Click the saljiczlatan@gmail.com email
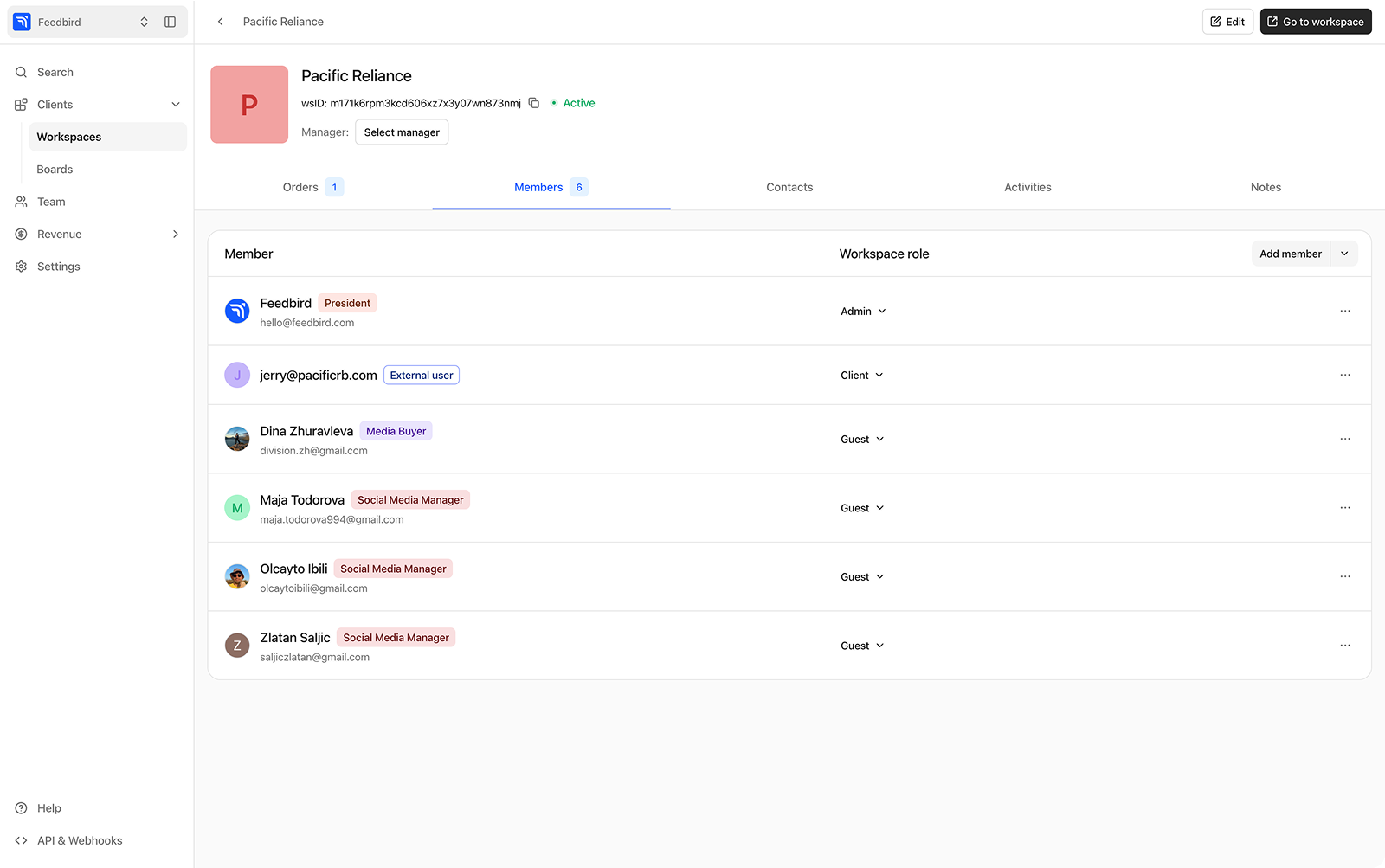The image size is (1385, 868). [315, 658]
